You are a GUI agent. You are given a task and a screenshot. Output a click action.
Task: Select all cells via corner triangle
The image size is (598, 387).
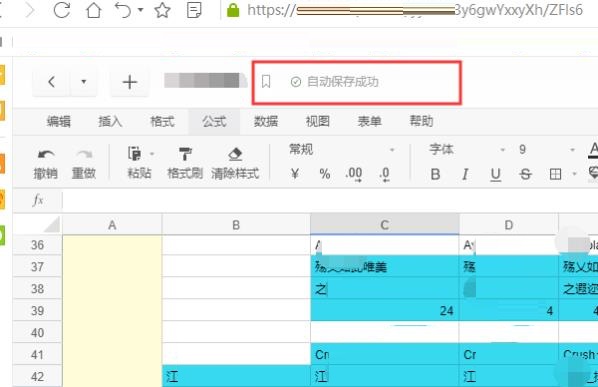52,224
